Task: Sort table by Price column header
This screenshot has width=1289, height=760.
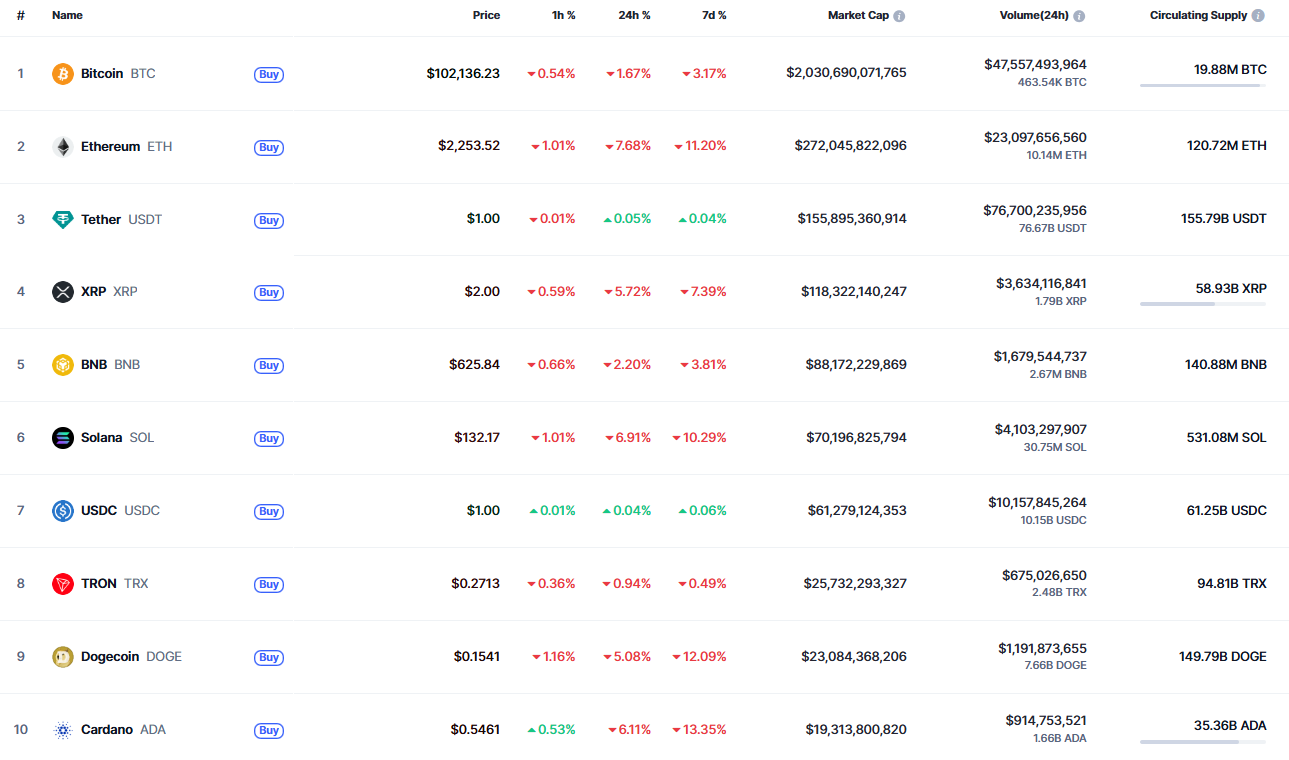Action: click(486, 16)
